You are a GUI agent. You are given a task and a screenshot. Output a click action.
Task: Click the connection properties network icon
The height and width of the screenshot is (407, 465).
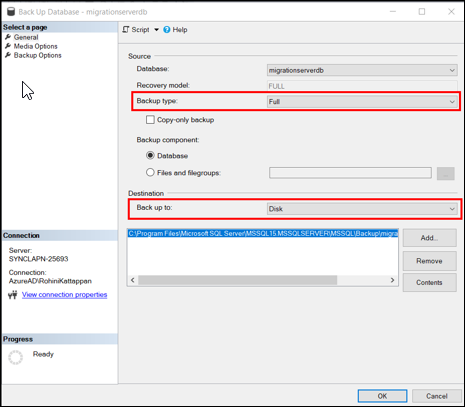(13, 295)
